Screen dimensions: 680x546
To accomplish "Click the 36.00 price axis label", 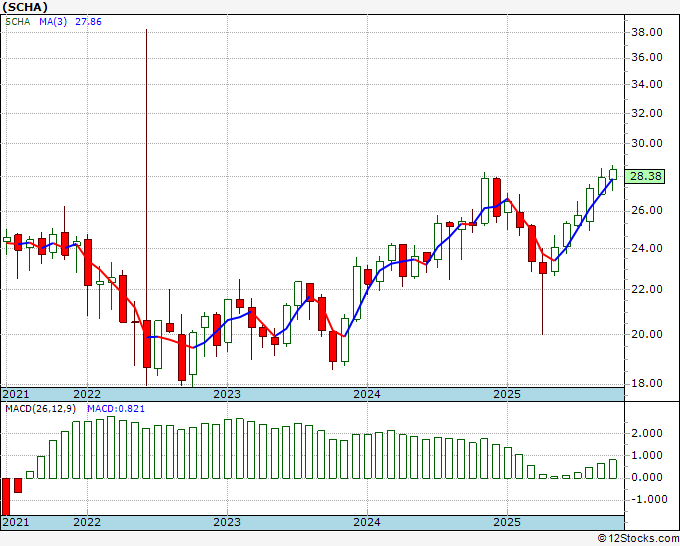I will [x=647, y=57].
